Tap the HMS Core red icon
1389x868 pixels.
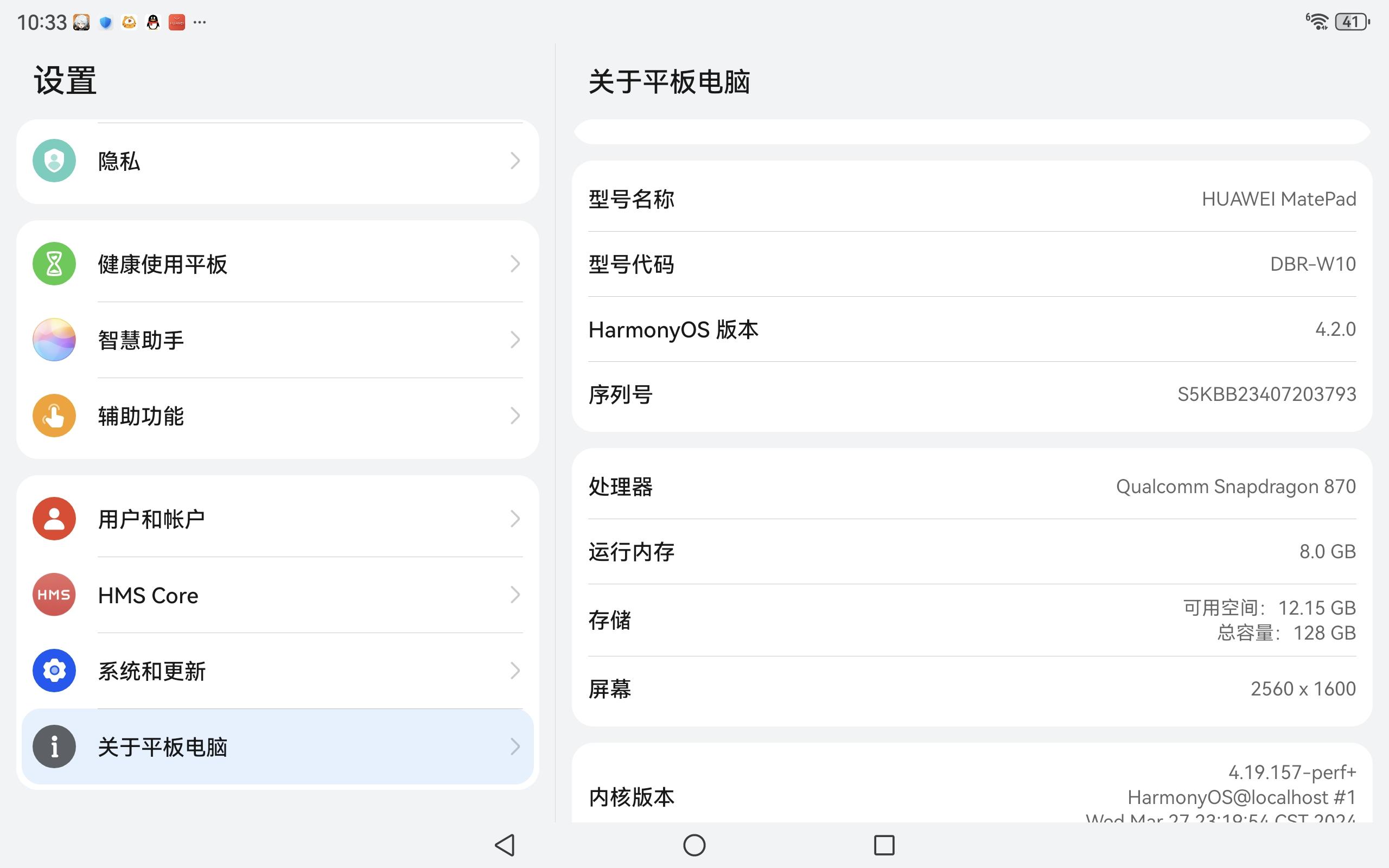(54, 595)
